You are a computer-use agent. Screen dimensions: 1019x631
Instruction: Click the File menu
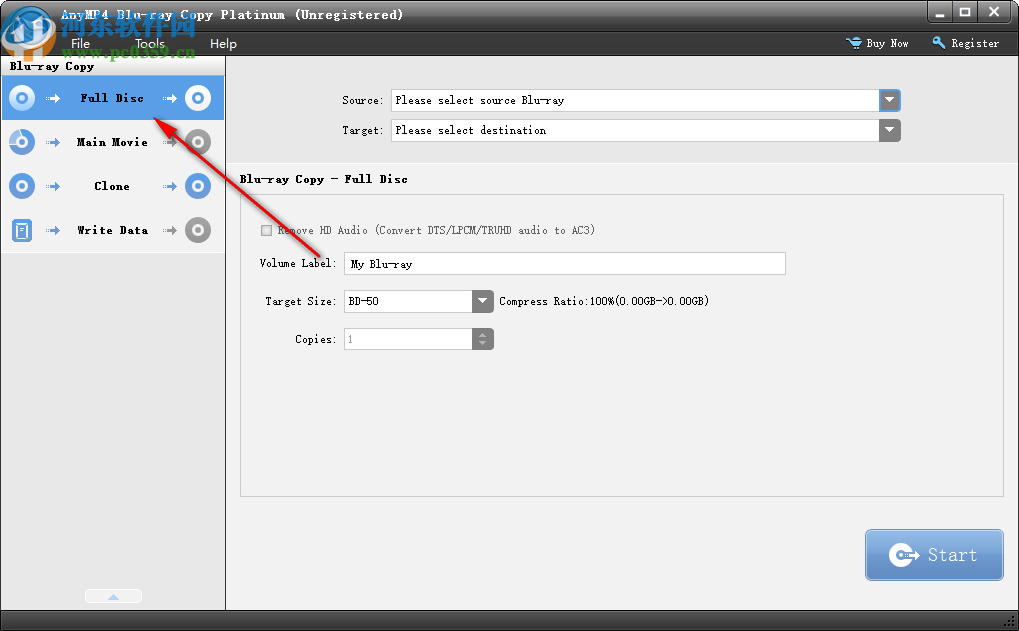tap(80, 43)
